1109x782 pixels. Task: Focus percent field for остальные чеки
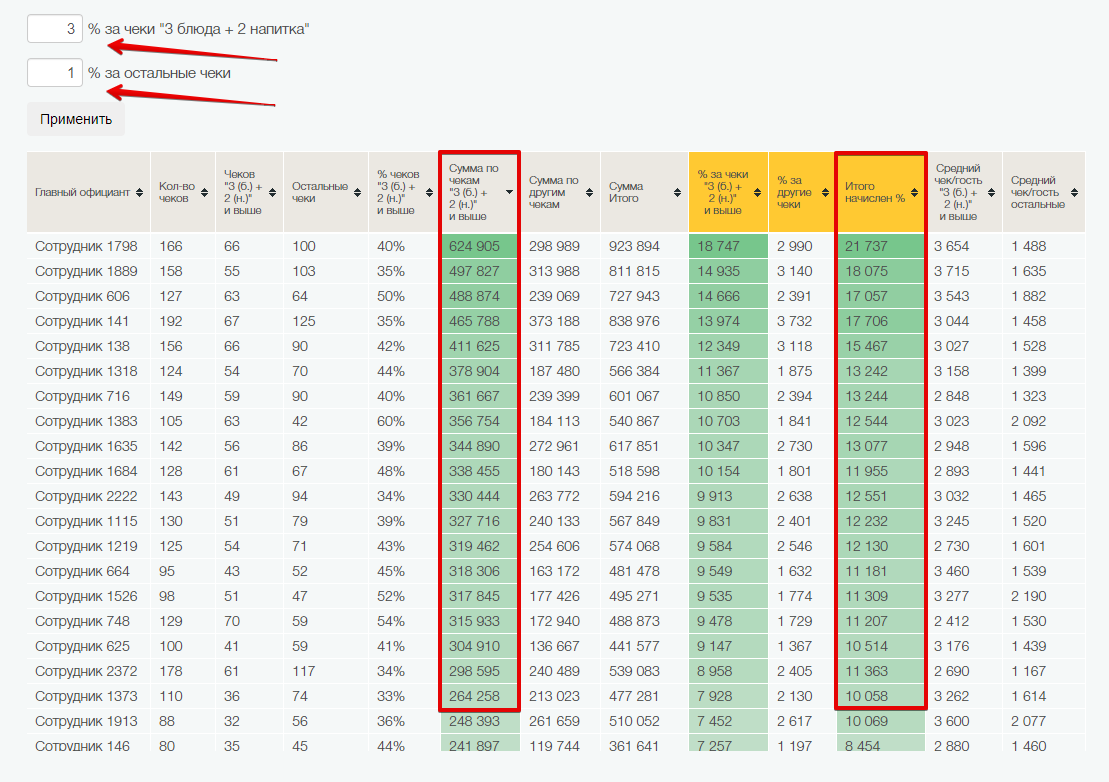tap(54, 73)
